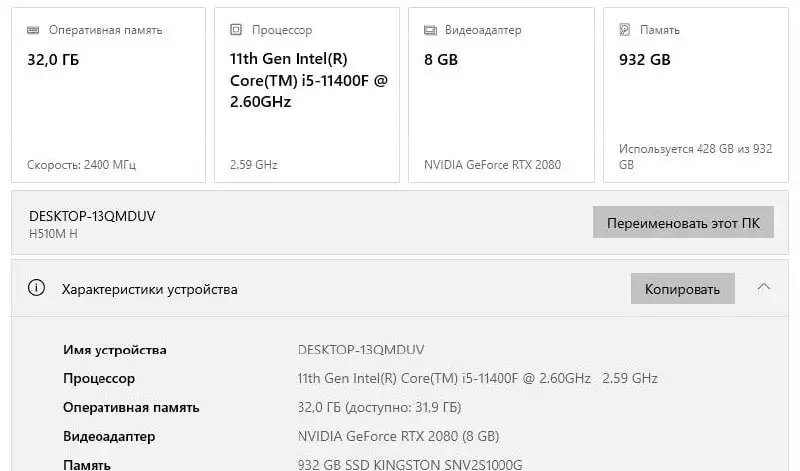Screen dimensions: 800x471
Task: Click the 8 GB value in Видеоадаптер card
Action: (441, 60)
